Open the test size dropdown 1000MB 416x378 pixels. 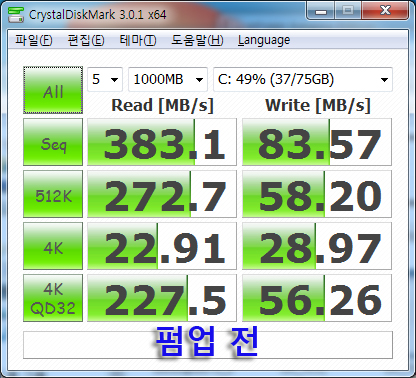click(168, 79)
